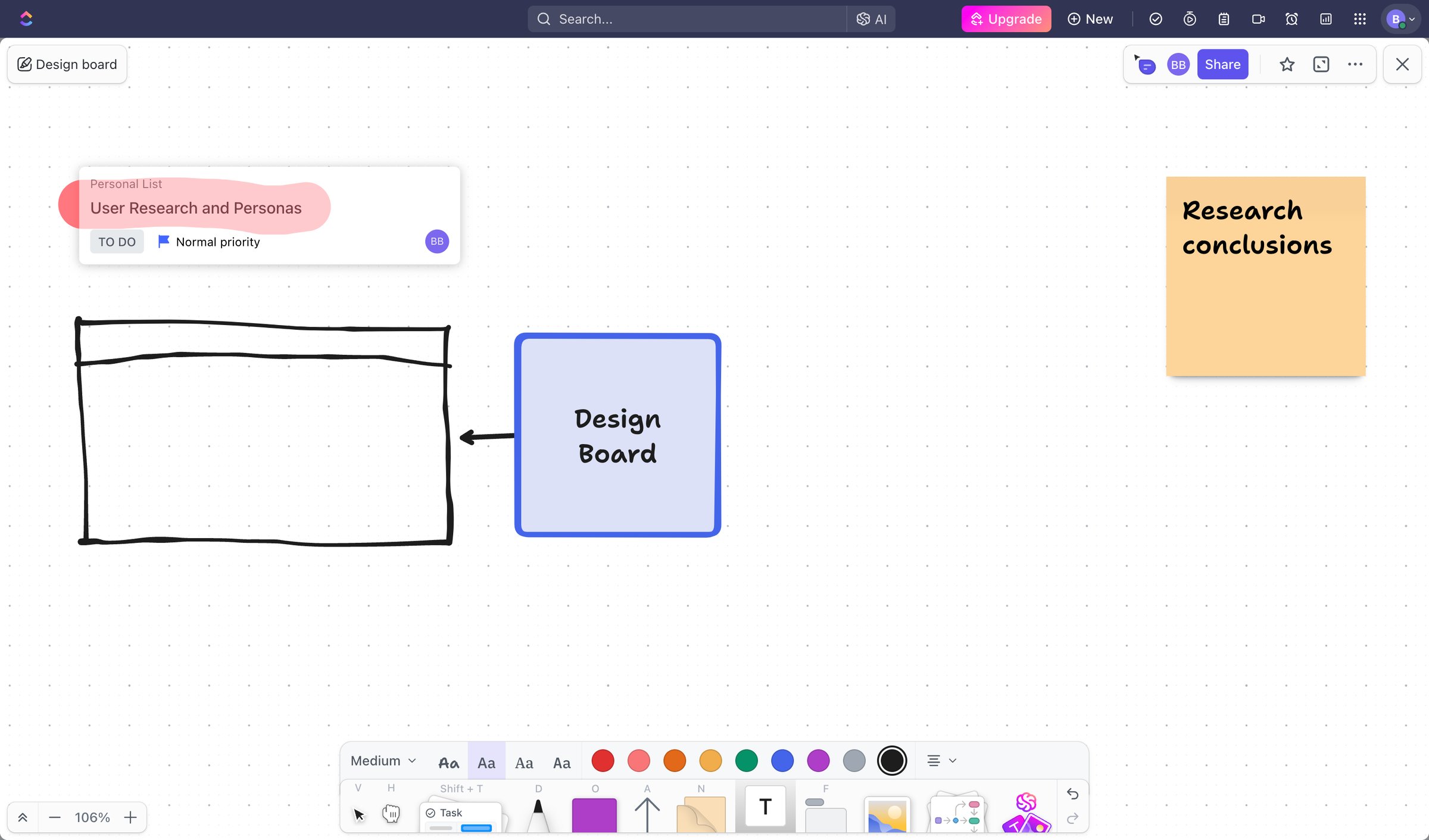The height and width of the screenshot is (840, 1429).
Task: Open the more options ellipsis menu
Action: [x=1355, y=64]
